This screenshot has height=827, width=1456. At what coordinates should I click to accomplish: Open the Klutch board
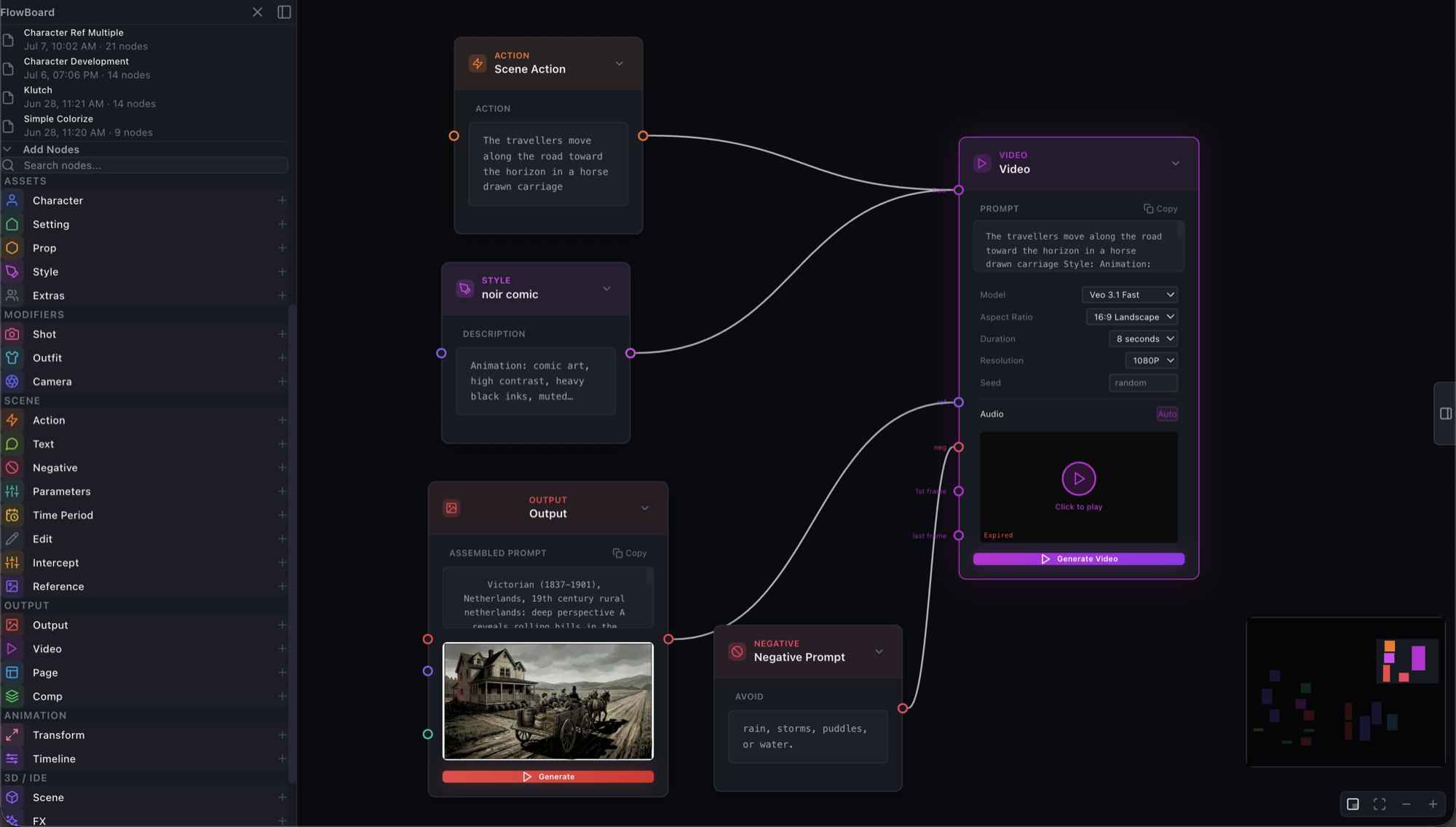pyautogui.click(x=146, y=97)
